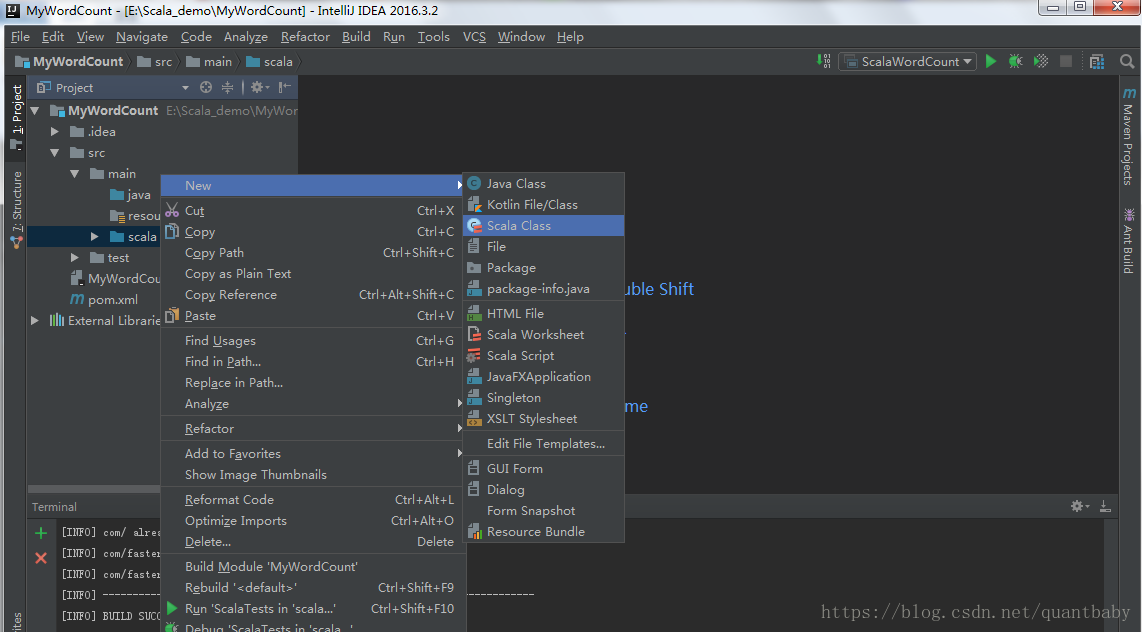This screenshot has width=1142, height=632.
Task: Open Project panel gear settings
Action: [x=259, y=87]
